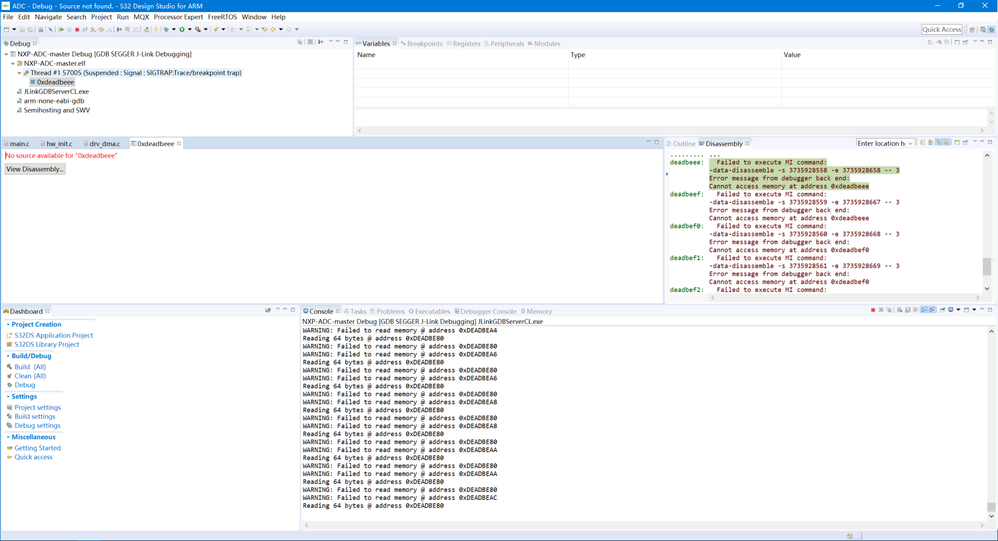Click the green Run launch icon
Screen dimensions: 998x541
[x=182, y=29]
